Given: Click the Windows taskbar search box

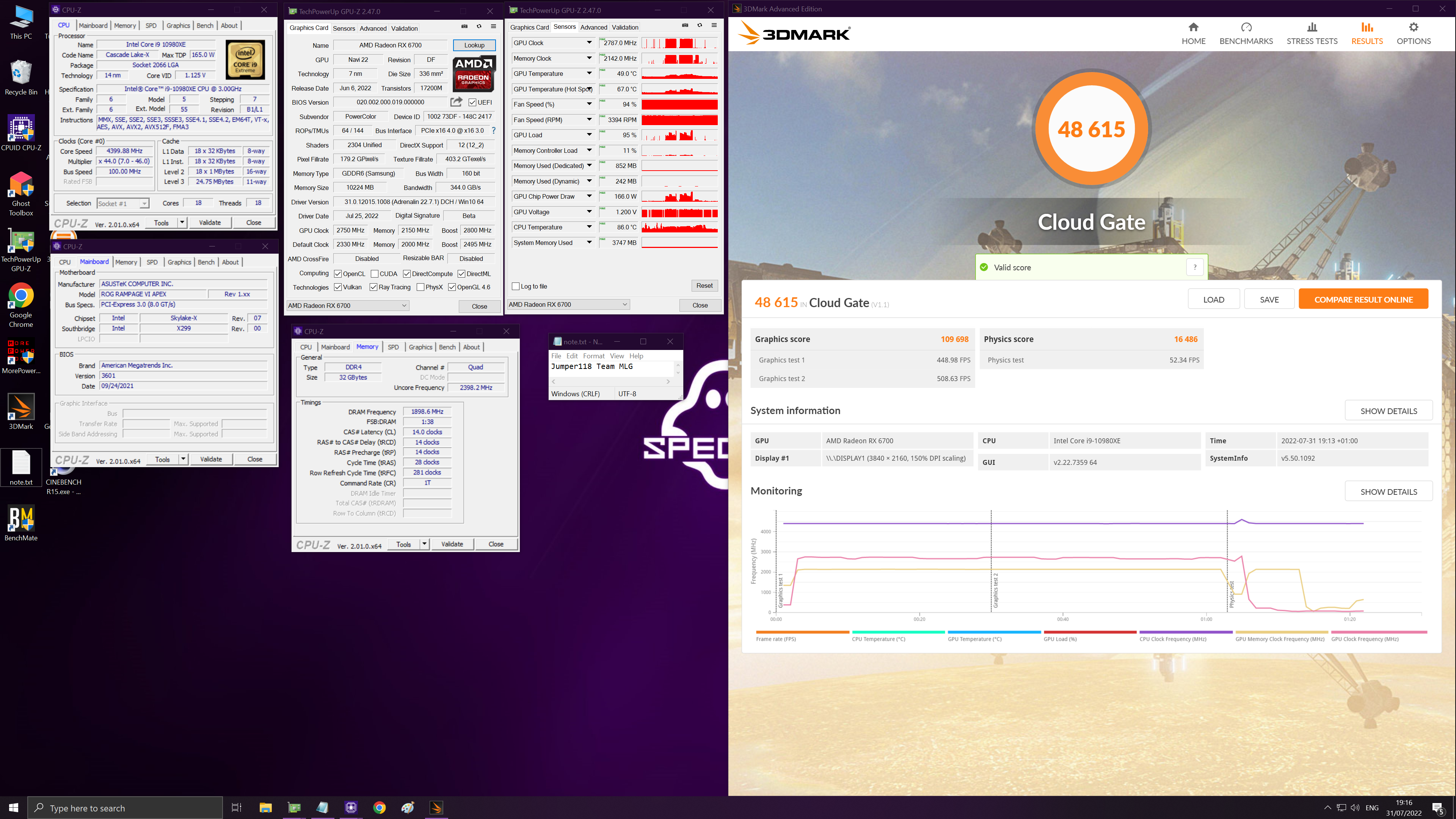Looking at the screenshot, I should click(x=126, y=808).
